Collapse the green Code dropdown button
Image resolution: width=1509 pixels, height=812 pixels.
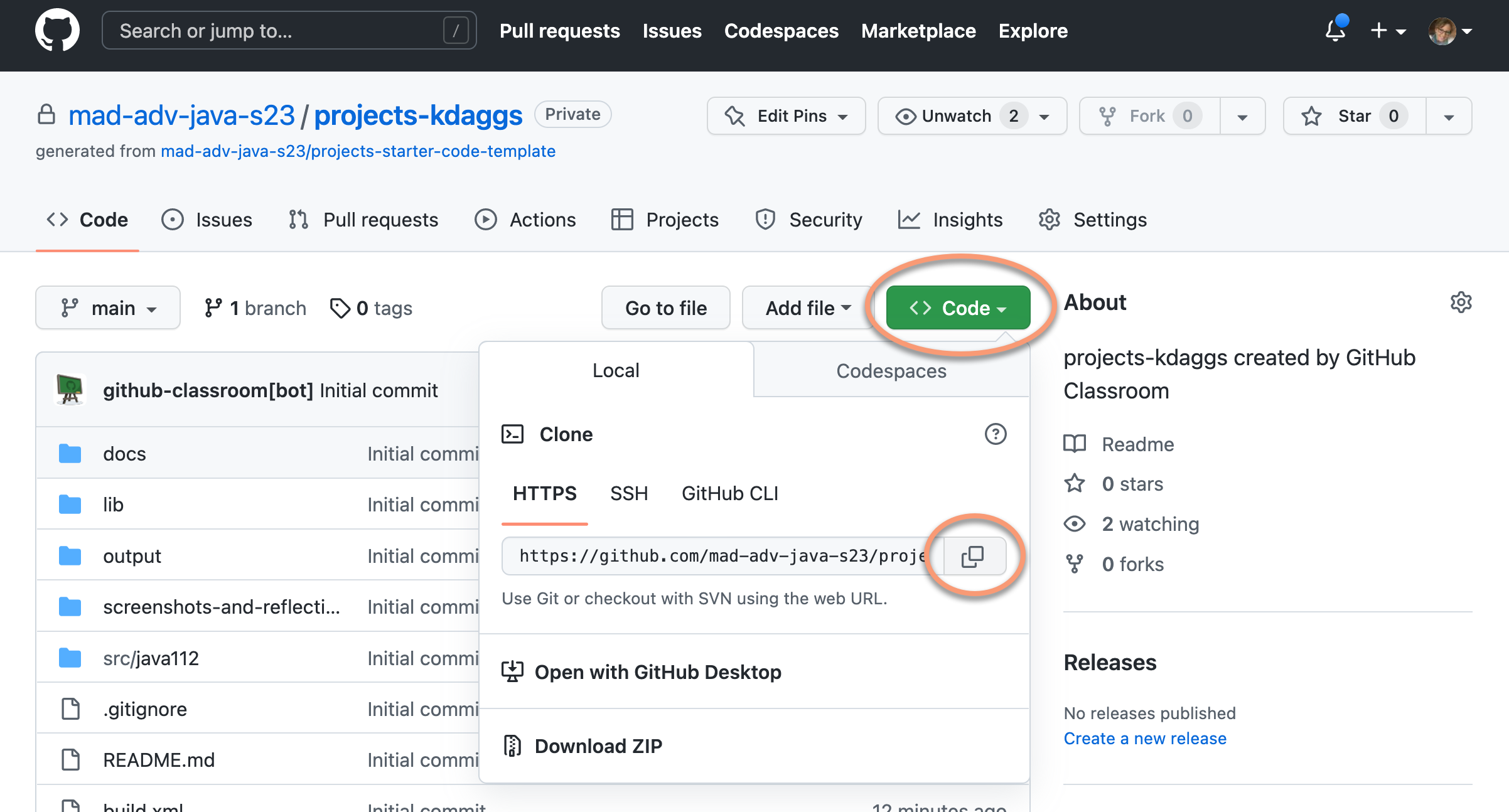[x=958, y=308]
